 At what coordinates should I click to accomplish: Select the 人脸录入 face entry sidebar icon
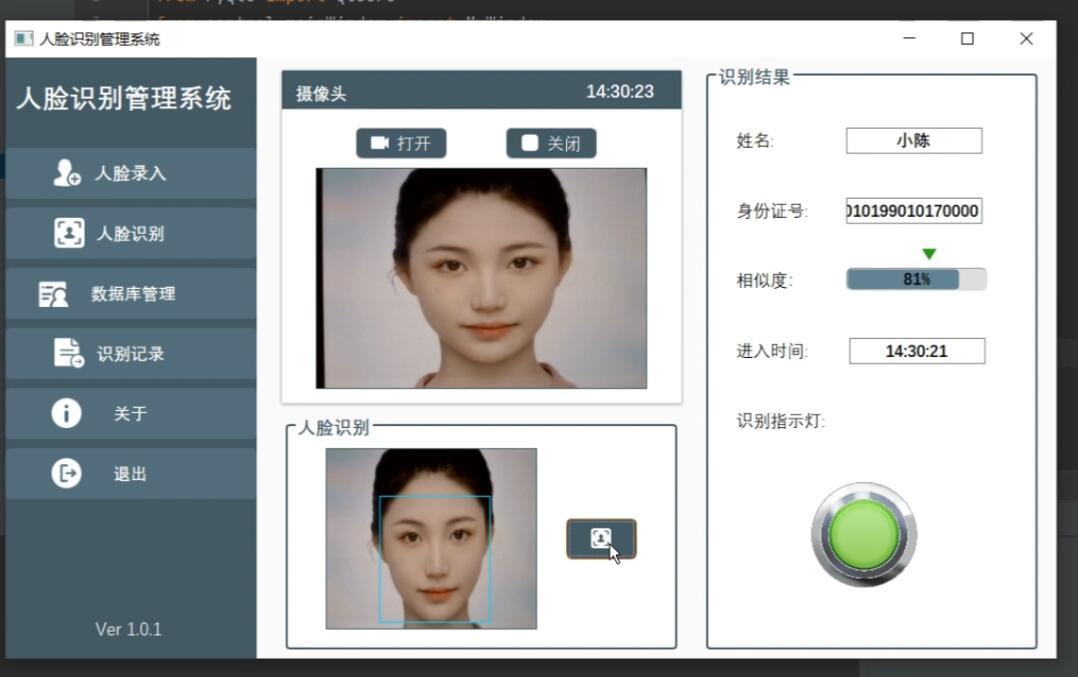pos(67,170)
